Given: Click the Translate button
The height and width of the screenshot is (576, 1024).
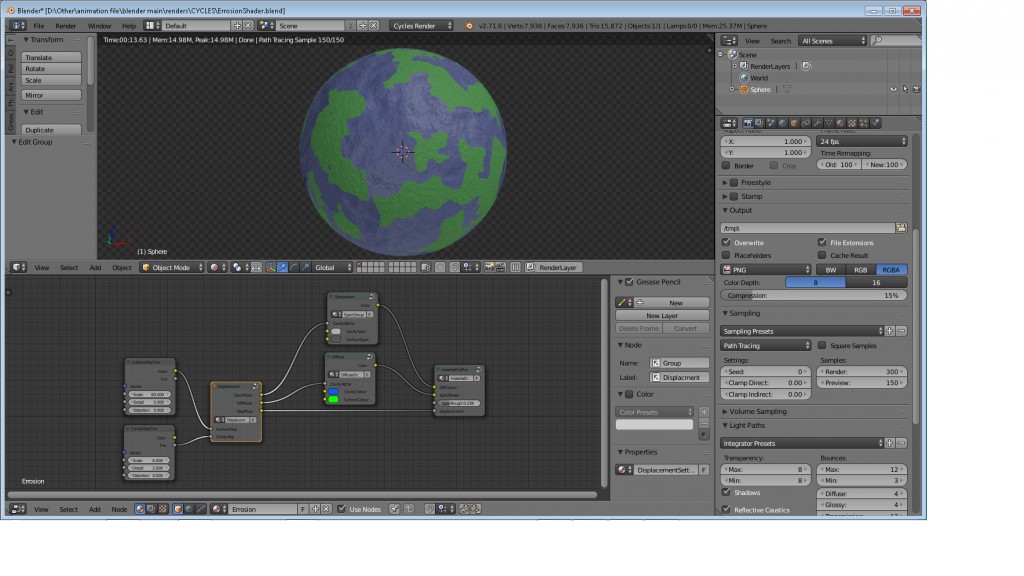Looking at the screenshot, I should click(50, 57).
